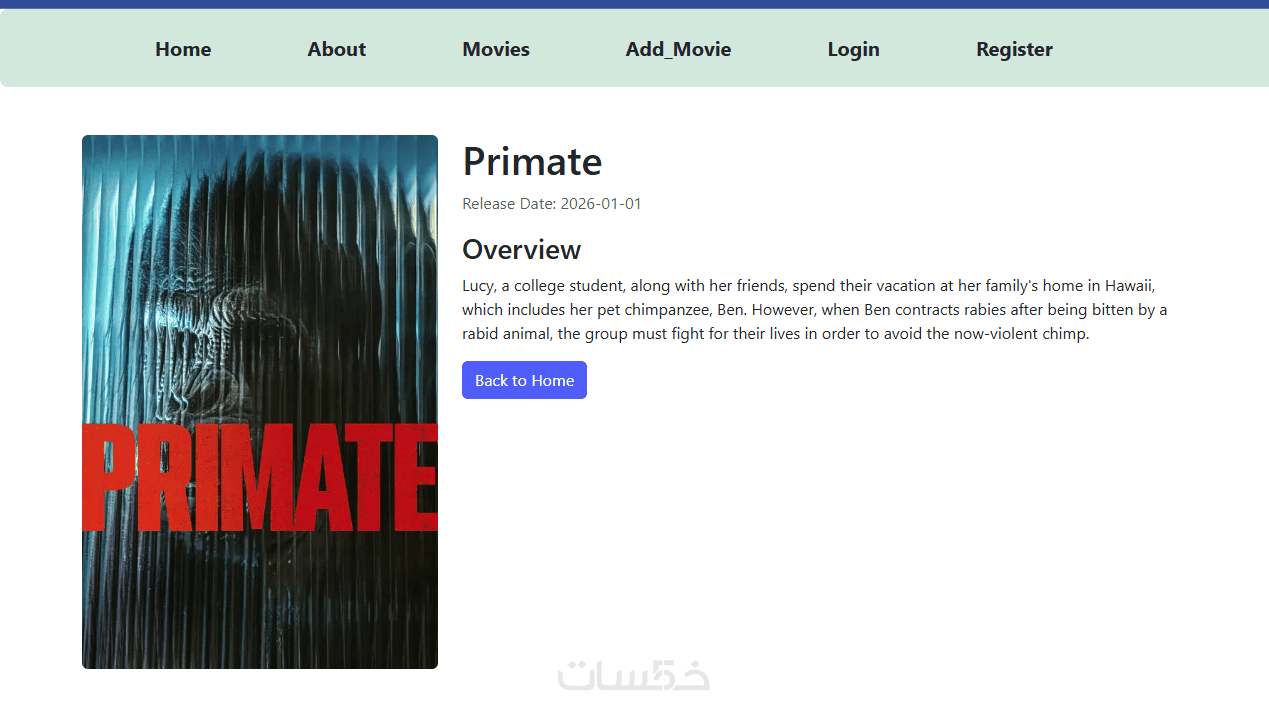Open the Login page
Viewport: 1269px width, 705px height.
click(853, 49)
